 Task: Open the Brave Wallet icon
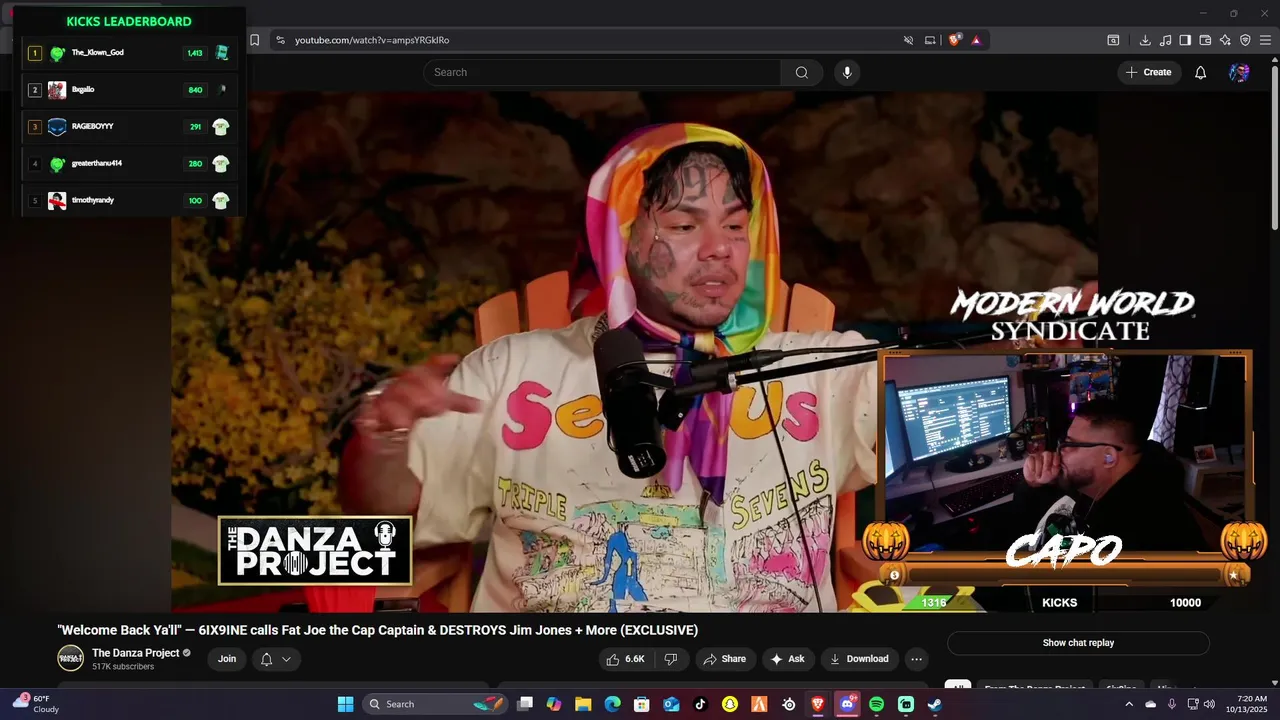(x=1205, y=40)
